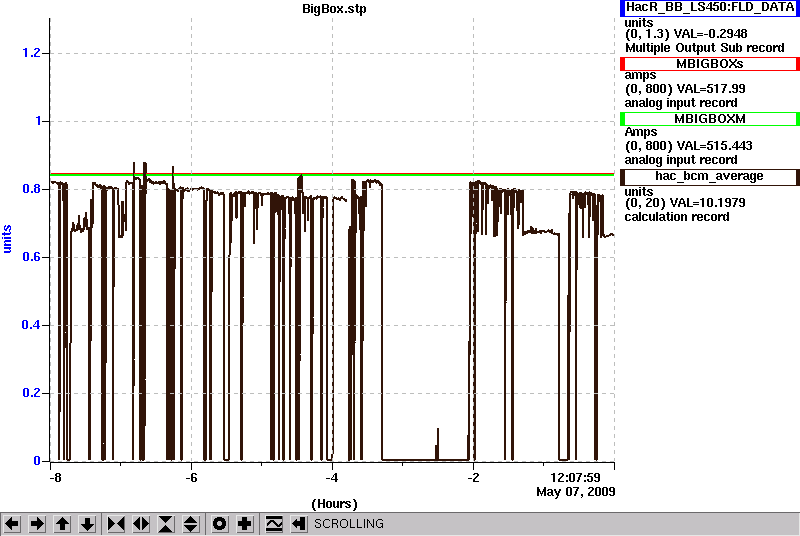Click the VAL=515.443 readout

[x=713, y=146]
